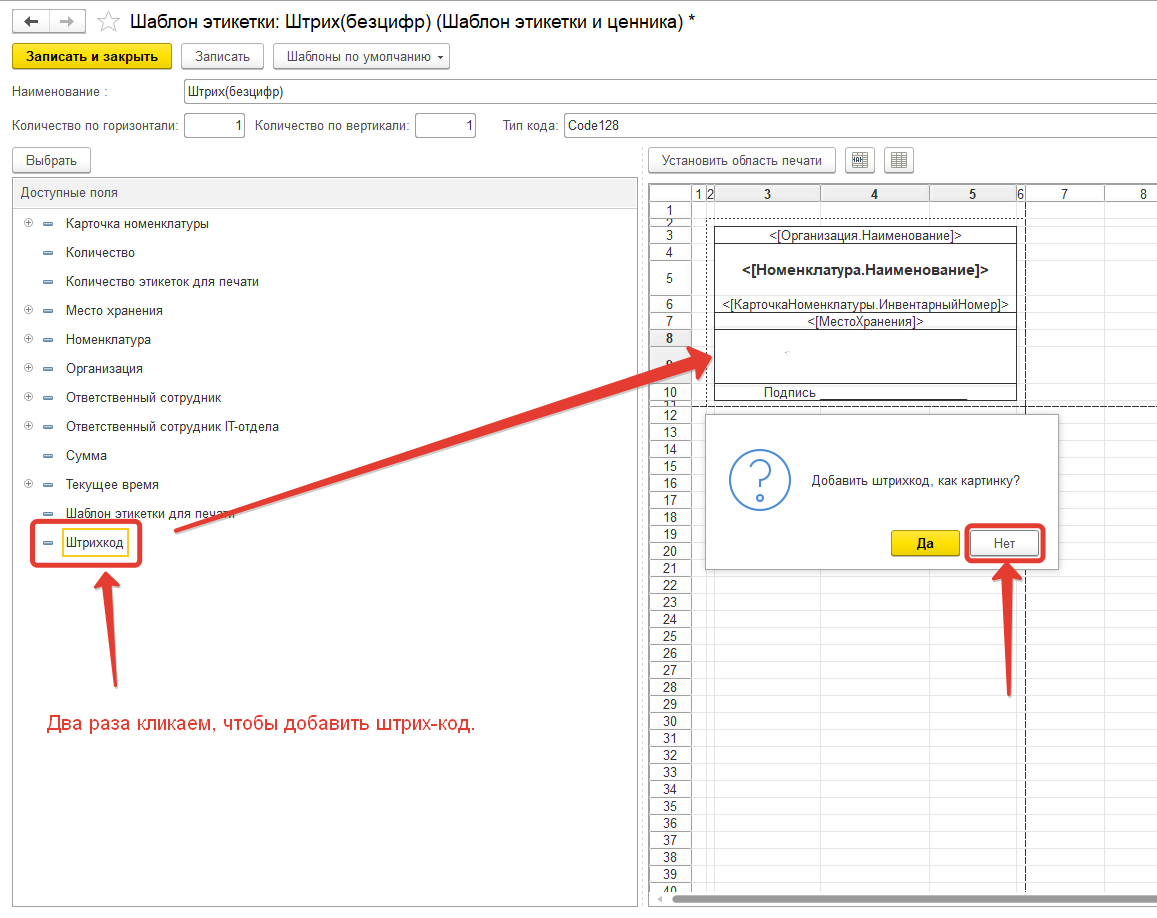Click the Записать и закрыть button
1157x918 pixels.
(91, 57)
